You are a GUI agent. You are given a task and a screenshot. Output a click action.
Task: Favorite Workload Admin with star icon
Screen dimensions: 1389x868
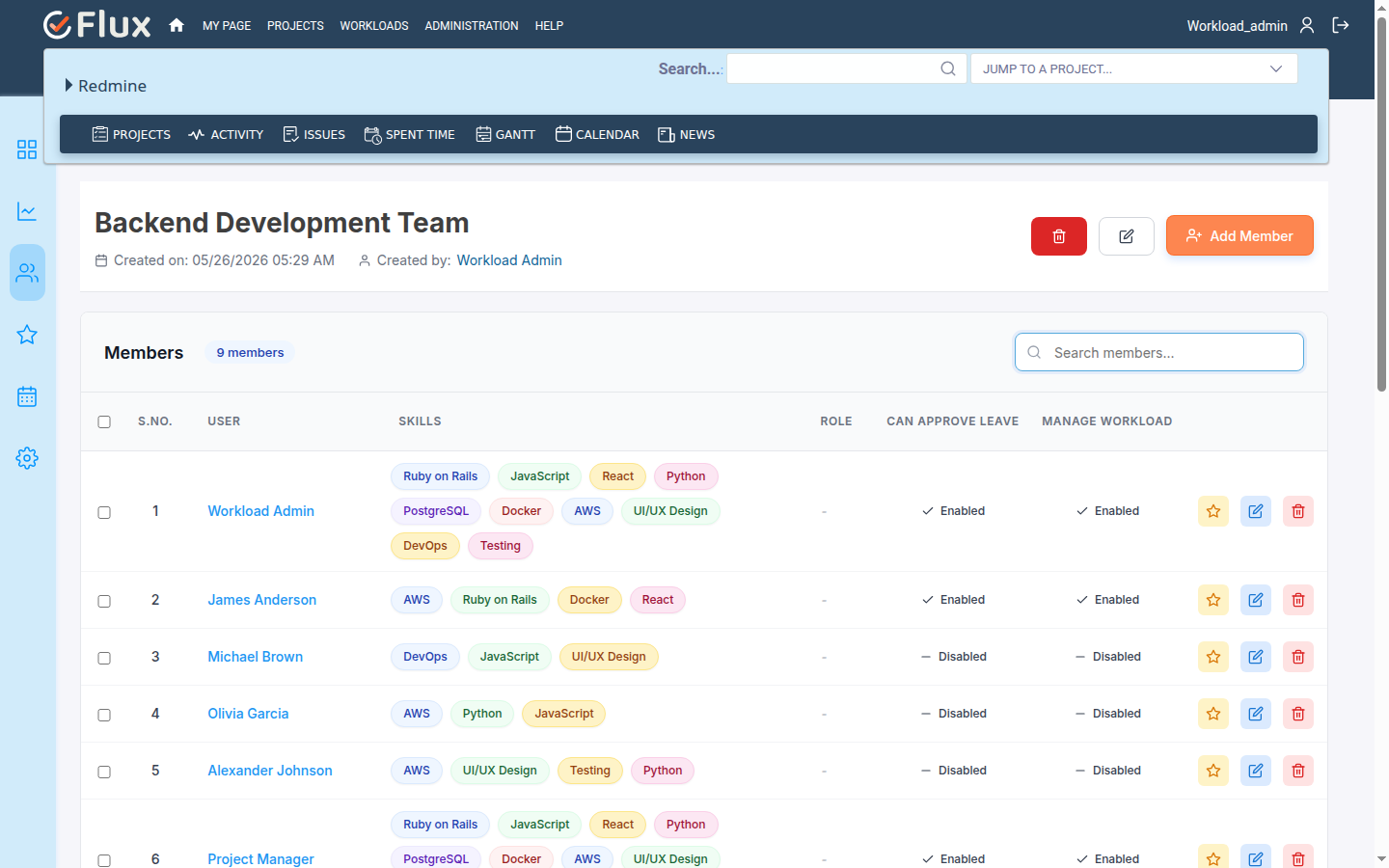tap(1213, 511)
